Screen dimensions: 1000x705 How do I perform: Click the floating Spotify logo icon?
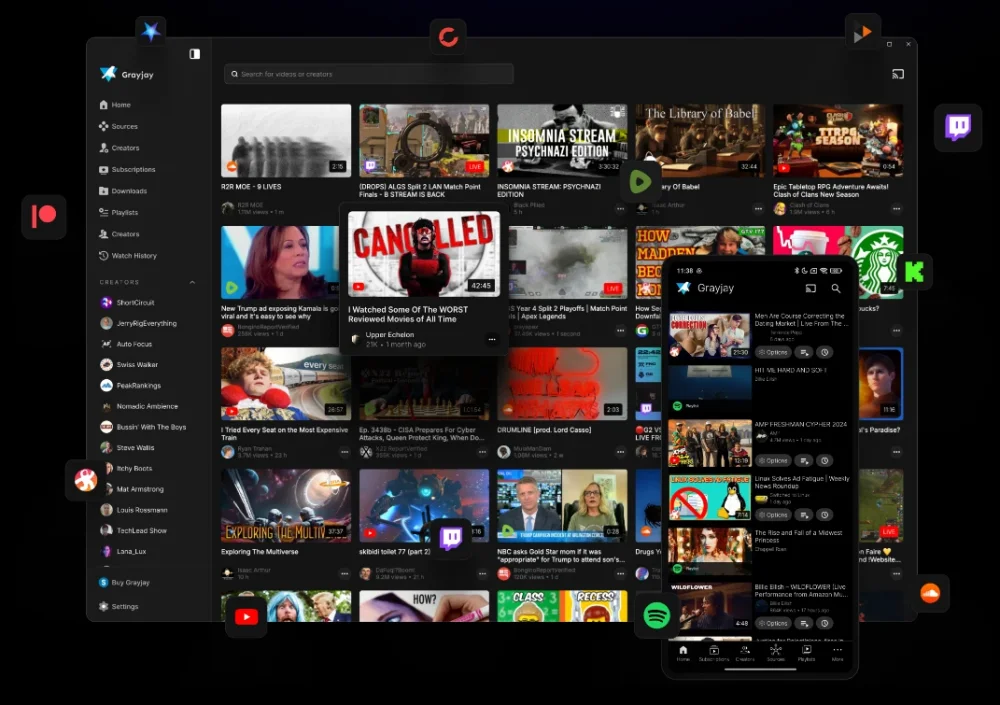pyautogui.click(x=656, y=616)
